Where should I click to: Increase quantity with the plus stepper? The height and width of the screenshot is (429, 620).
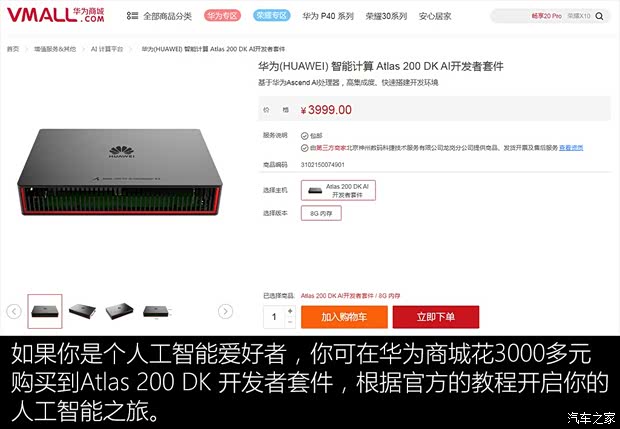[290, 311]
